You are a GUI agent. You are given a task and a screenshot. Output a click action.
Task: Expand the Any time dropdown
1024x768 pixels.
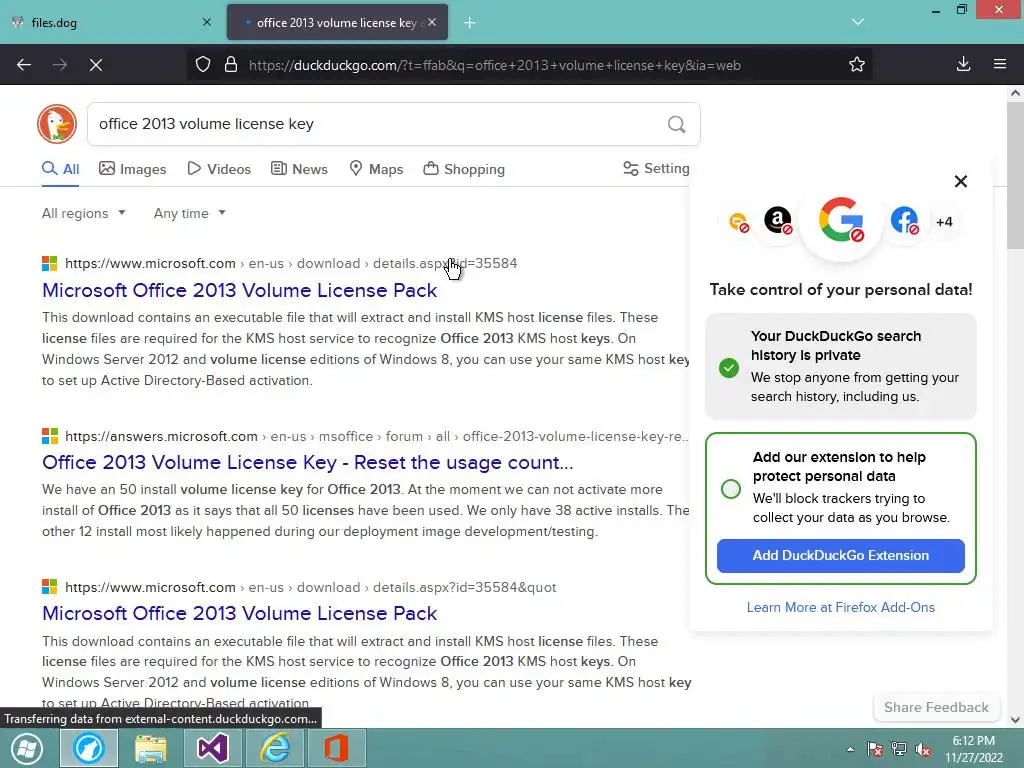tap(189, 213)
